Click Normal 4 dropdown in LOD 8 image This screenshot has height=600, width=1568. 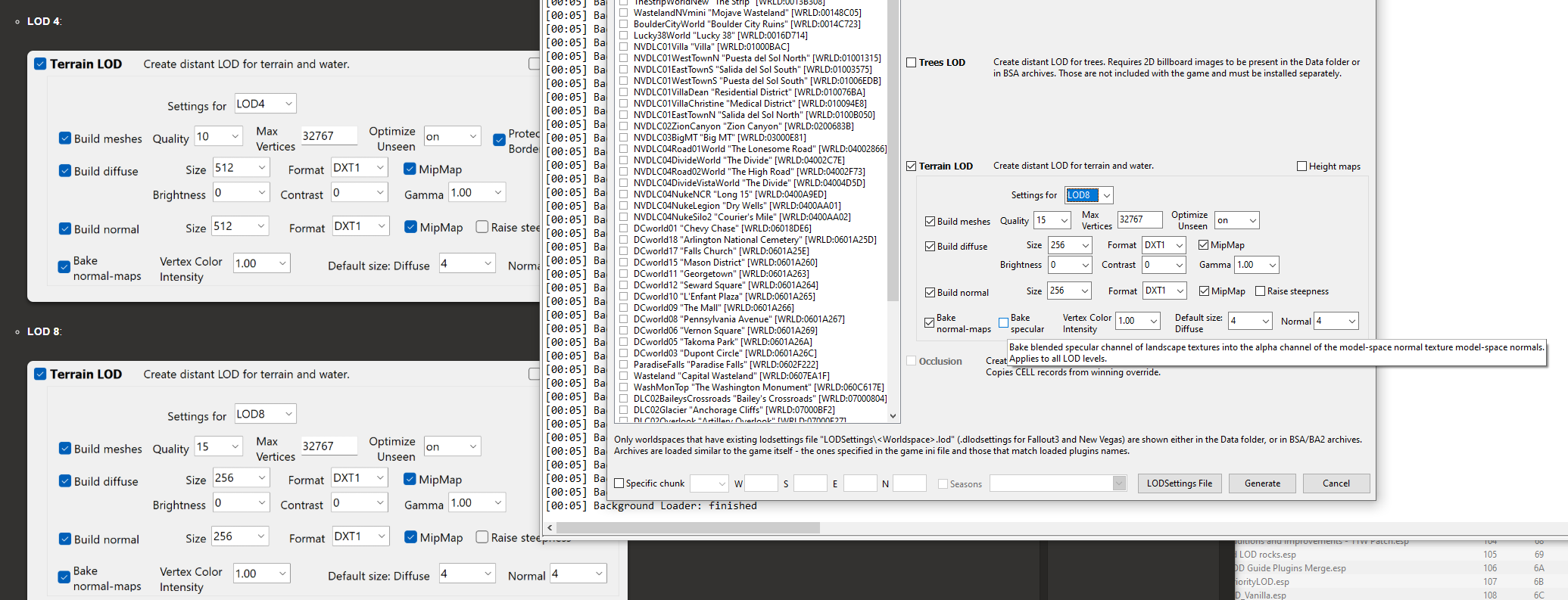coord(578,574)
